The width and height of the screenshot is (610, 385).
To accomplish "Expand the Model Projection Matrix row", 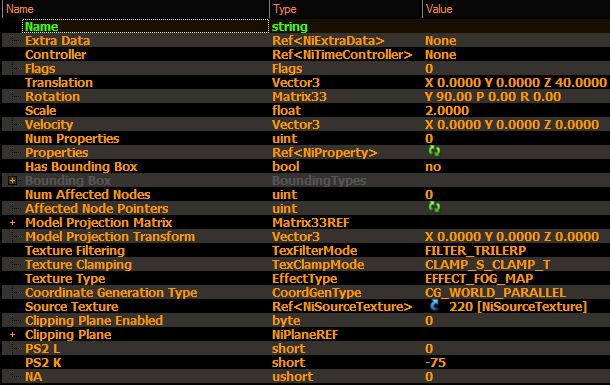I will [x=12, y=222].
